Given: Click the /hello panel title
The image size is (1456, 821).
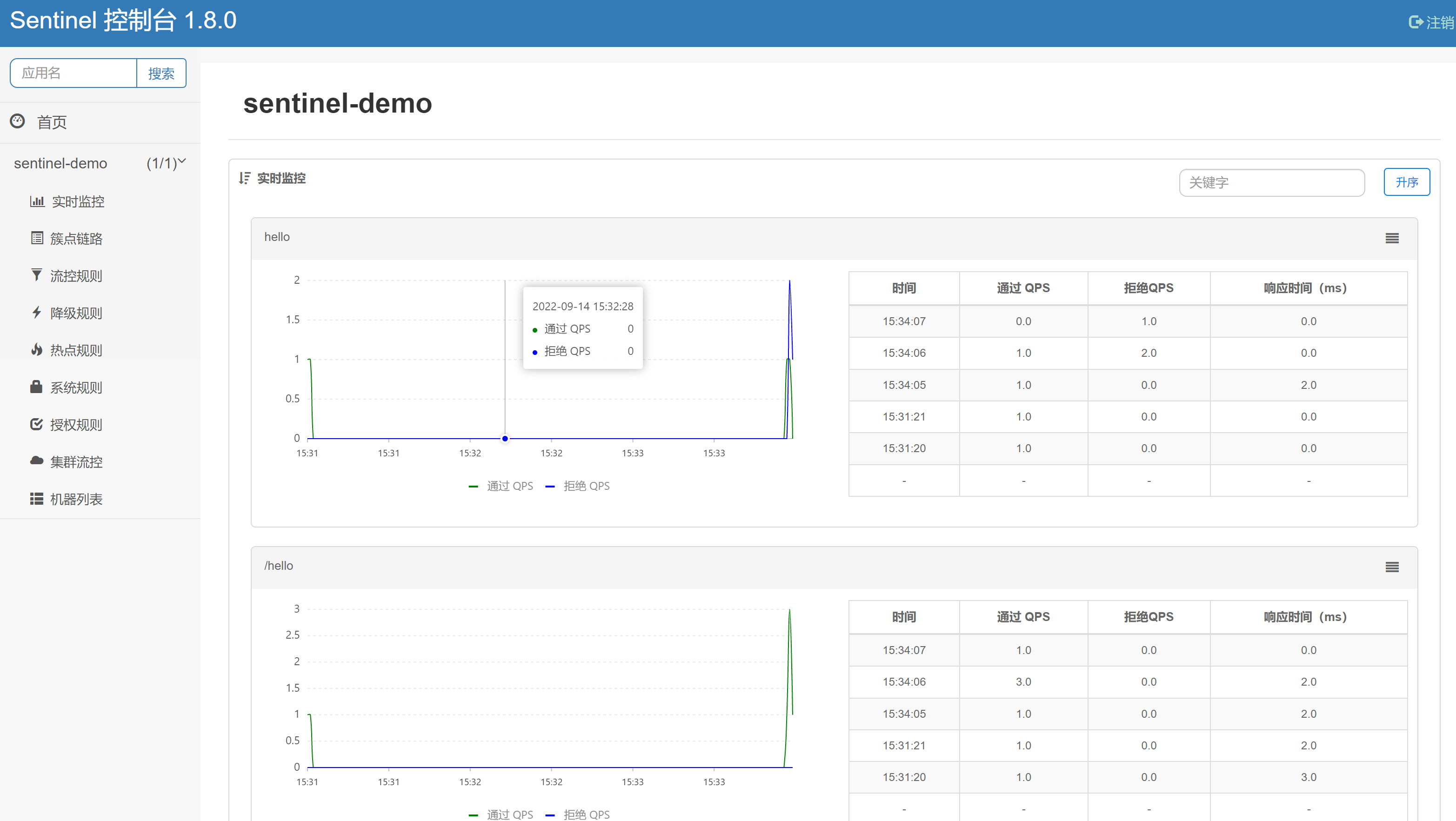Looking at the screenshot, I should tap(279, 566).
